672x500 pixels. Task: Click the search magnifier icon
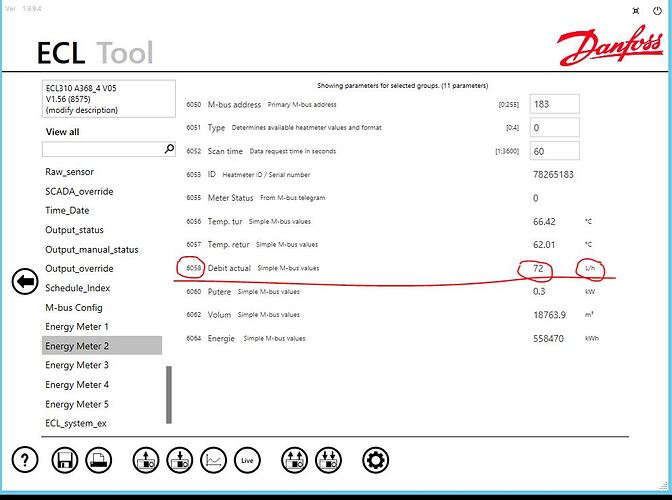169,149
